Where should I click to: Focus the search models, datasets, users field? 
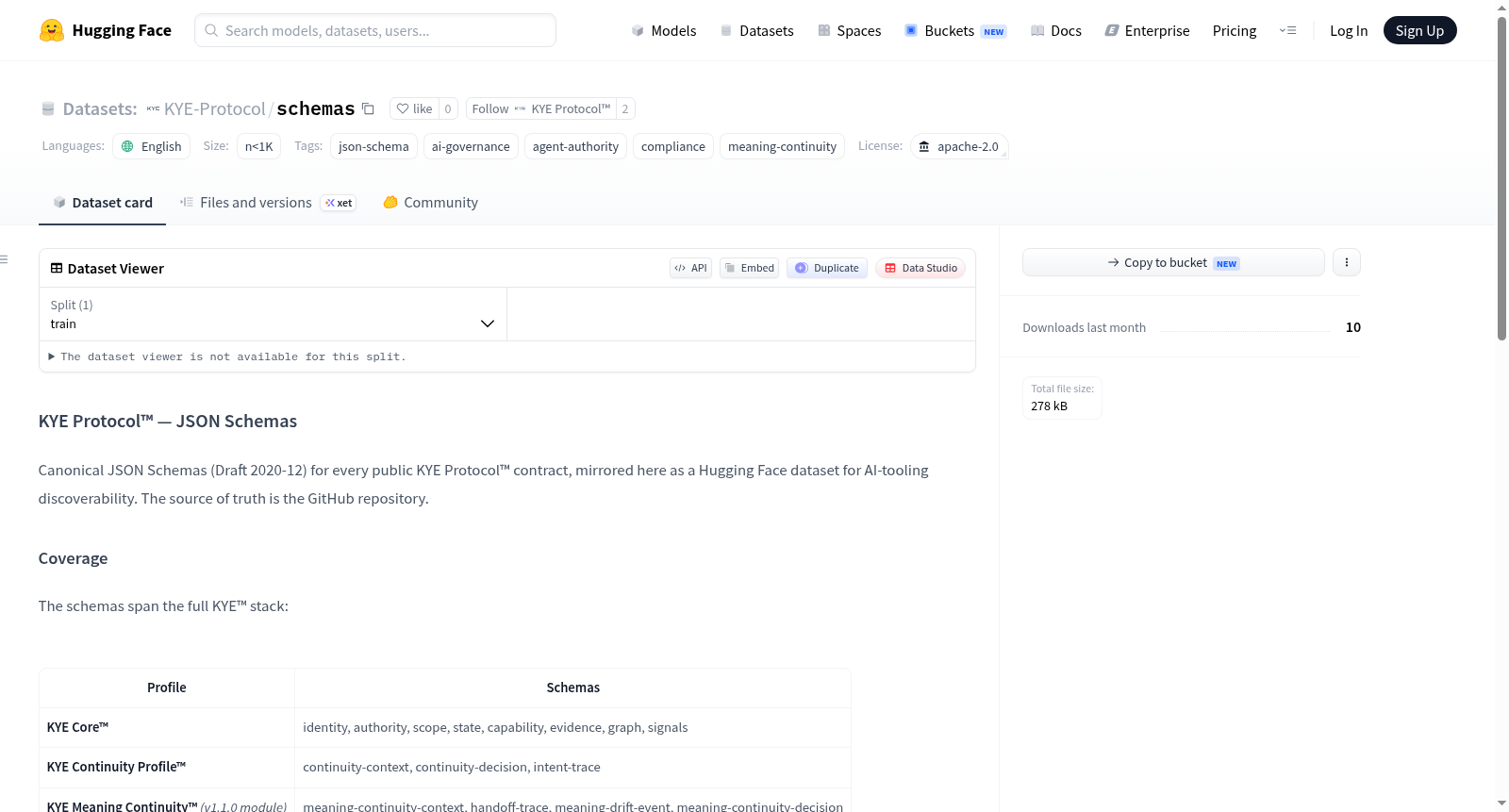[375, 30]
